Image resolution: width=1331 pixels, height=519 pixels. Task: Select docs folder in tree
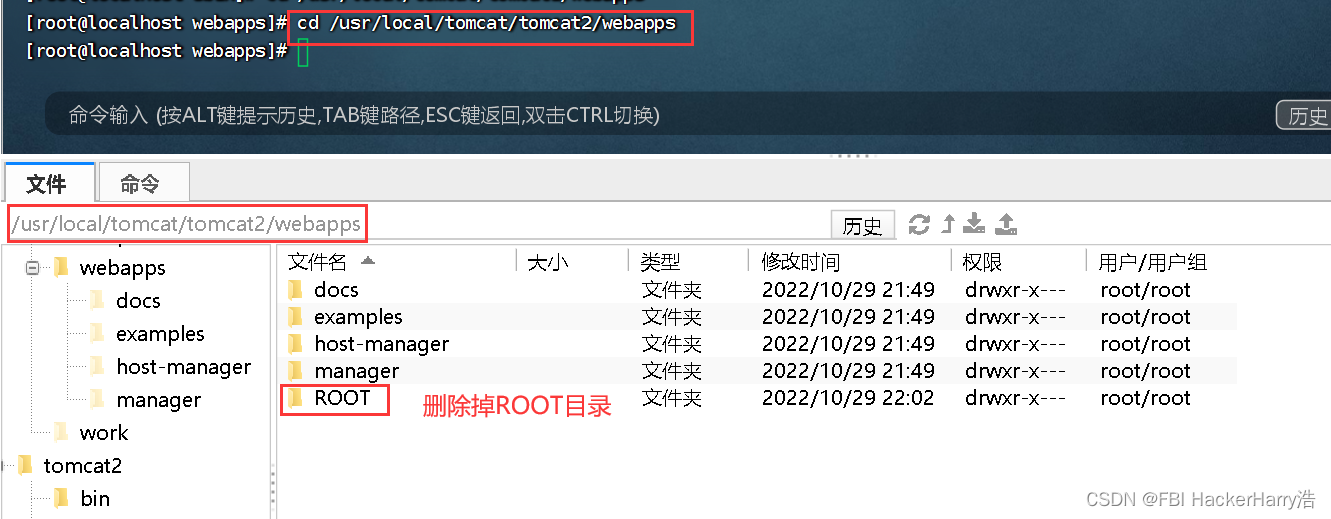click(x=138, y=300)
